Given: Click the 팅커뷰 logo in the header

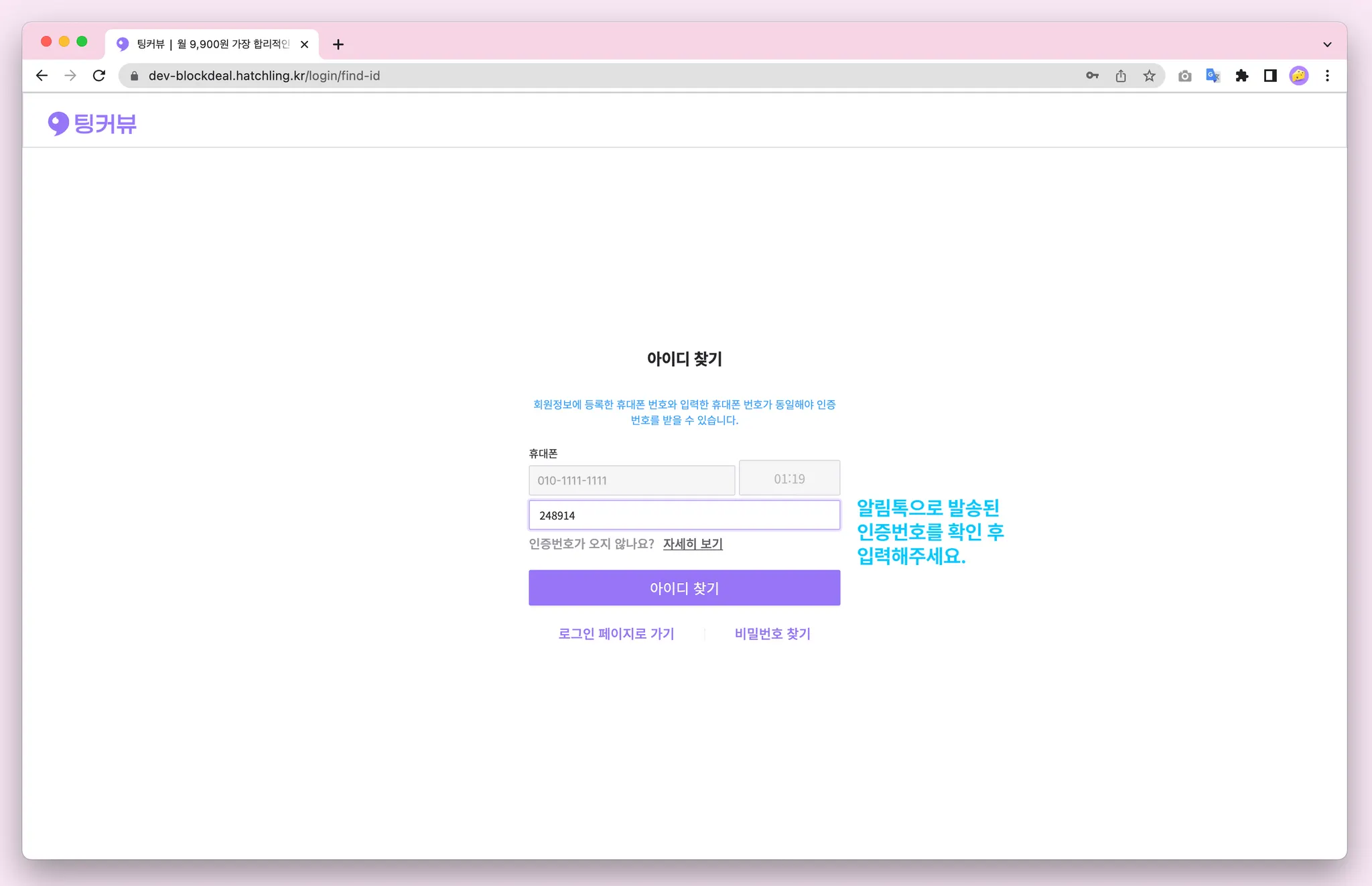Looking at the screenshot, I should [x=92, y=123].
